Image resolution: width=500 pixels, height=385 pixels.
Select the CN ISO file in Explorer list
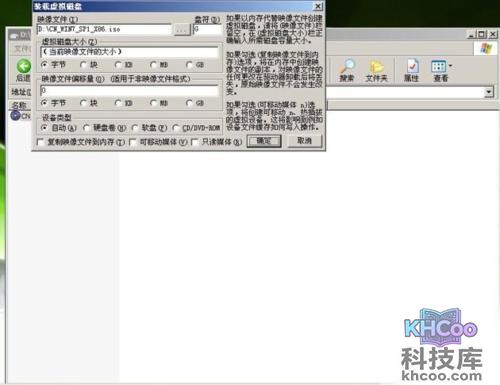pyautogui.click(x=21, y=116)
